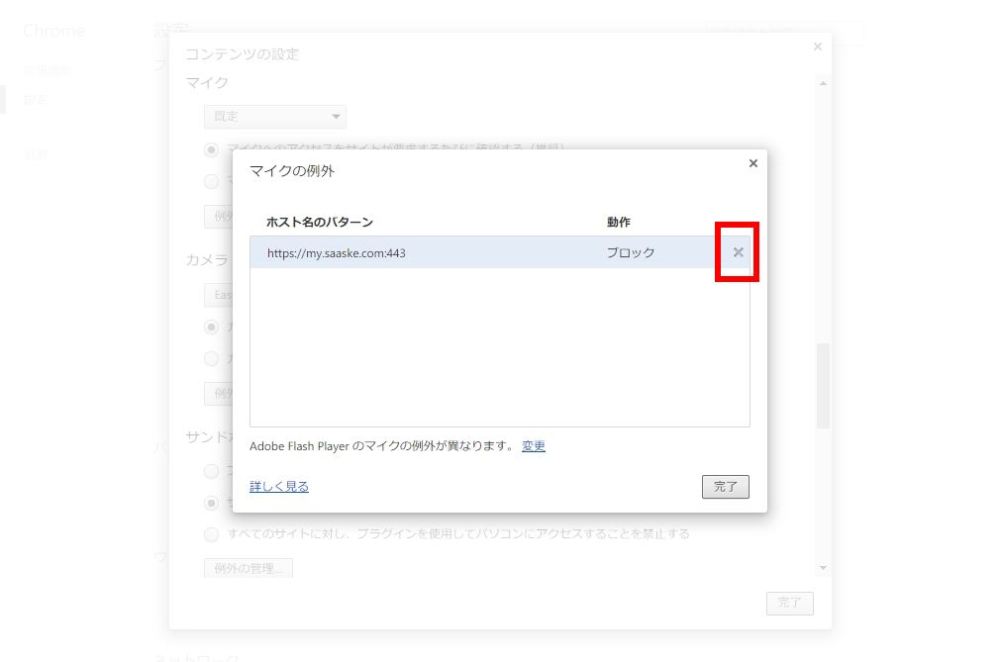This screenshot has width=1000, height=662.
Task: Click the faded 例外の管理 button at bottom
Action: [248, 568]
